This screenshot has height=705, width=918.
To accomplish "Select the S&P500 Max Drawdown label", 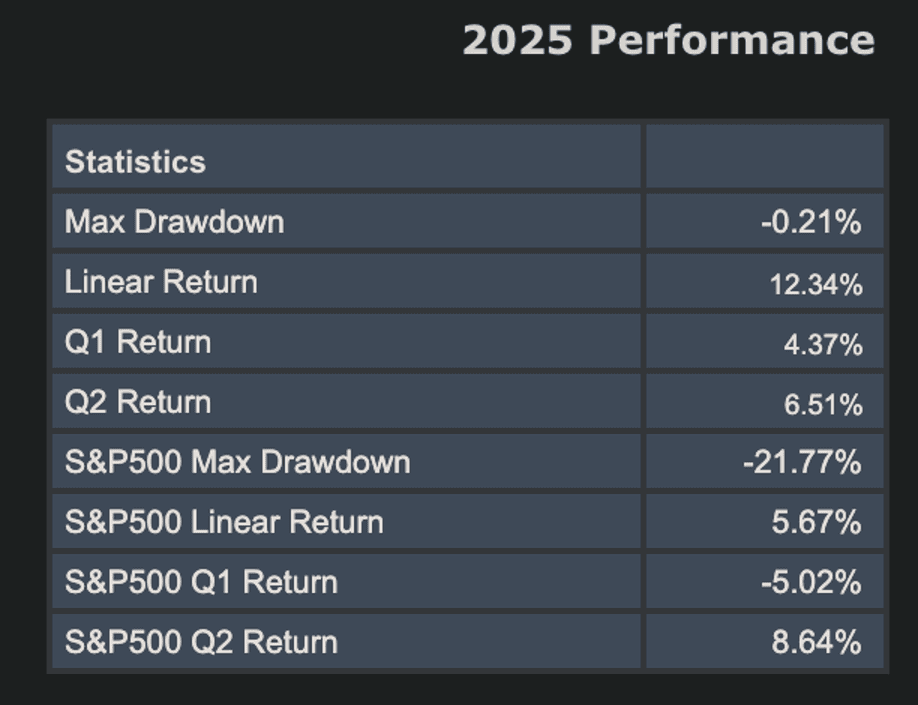I will click(237, 462).
